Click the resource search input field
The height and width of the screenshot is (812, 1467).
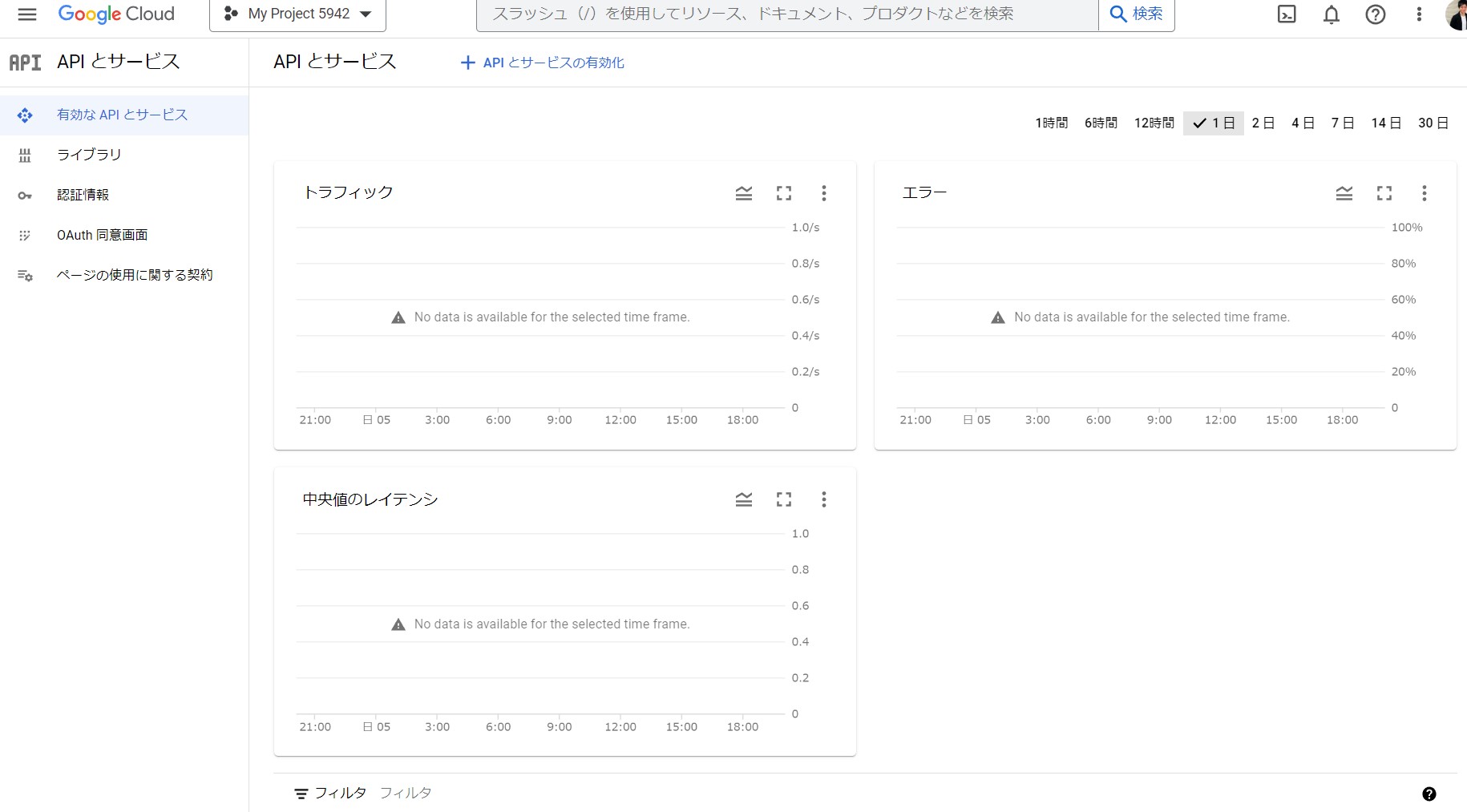coord(786,14)
